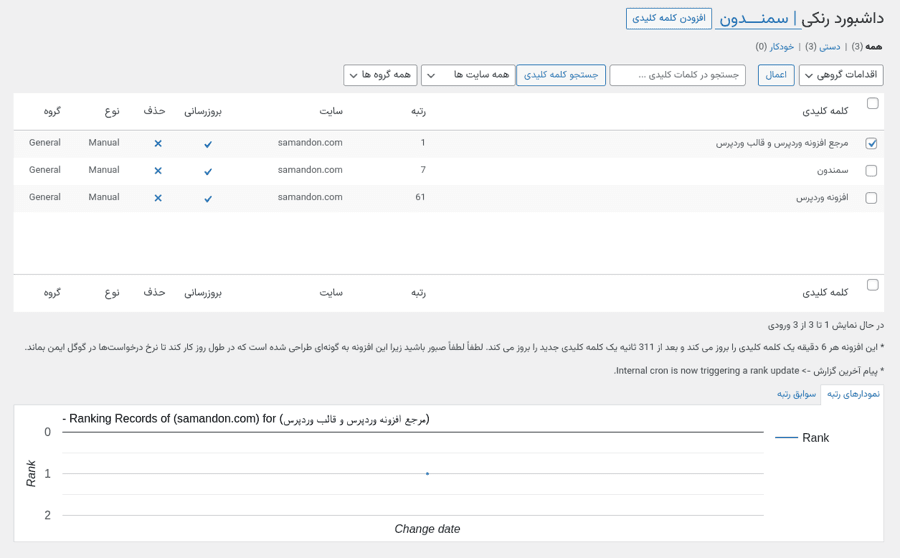Screen dimensions: 900x558
Task: Delete افزونه وردپرس keyword with X icon
Action: (x=158, y=198)
